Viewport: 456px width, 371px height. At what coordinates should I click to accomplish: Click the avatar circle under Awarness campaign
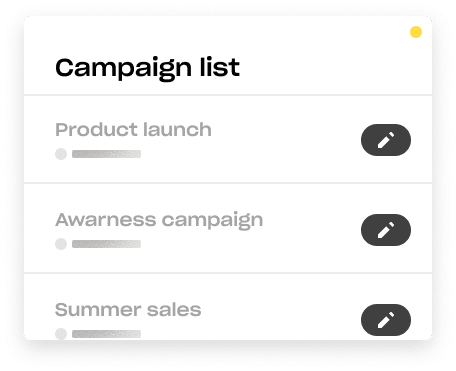pos(61,244)
